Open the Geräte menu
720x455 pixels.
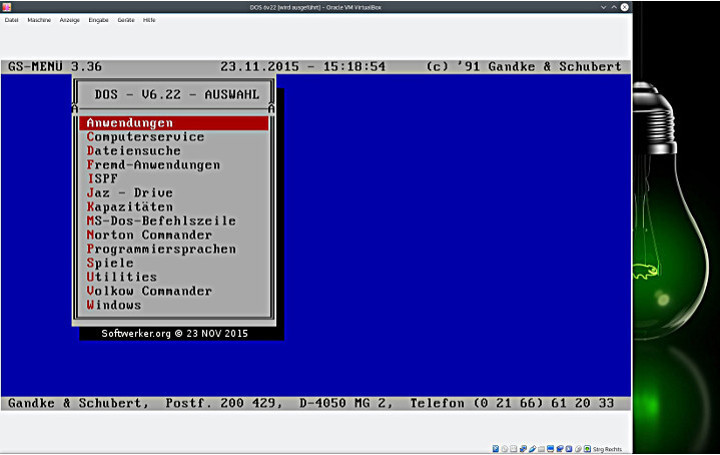(x=126, y=20)
